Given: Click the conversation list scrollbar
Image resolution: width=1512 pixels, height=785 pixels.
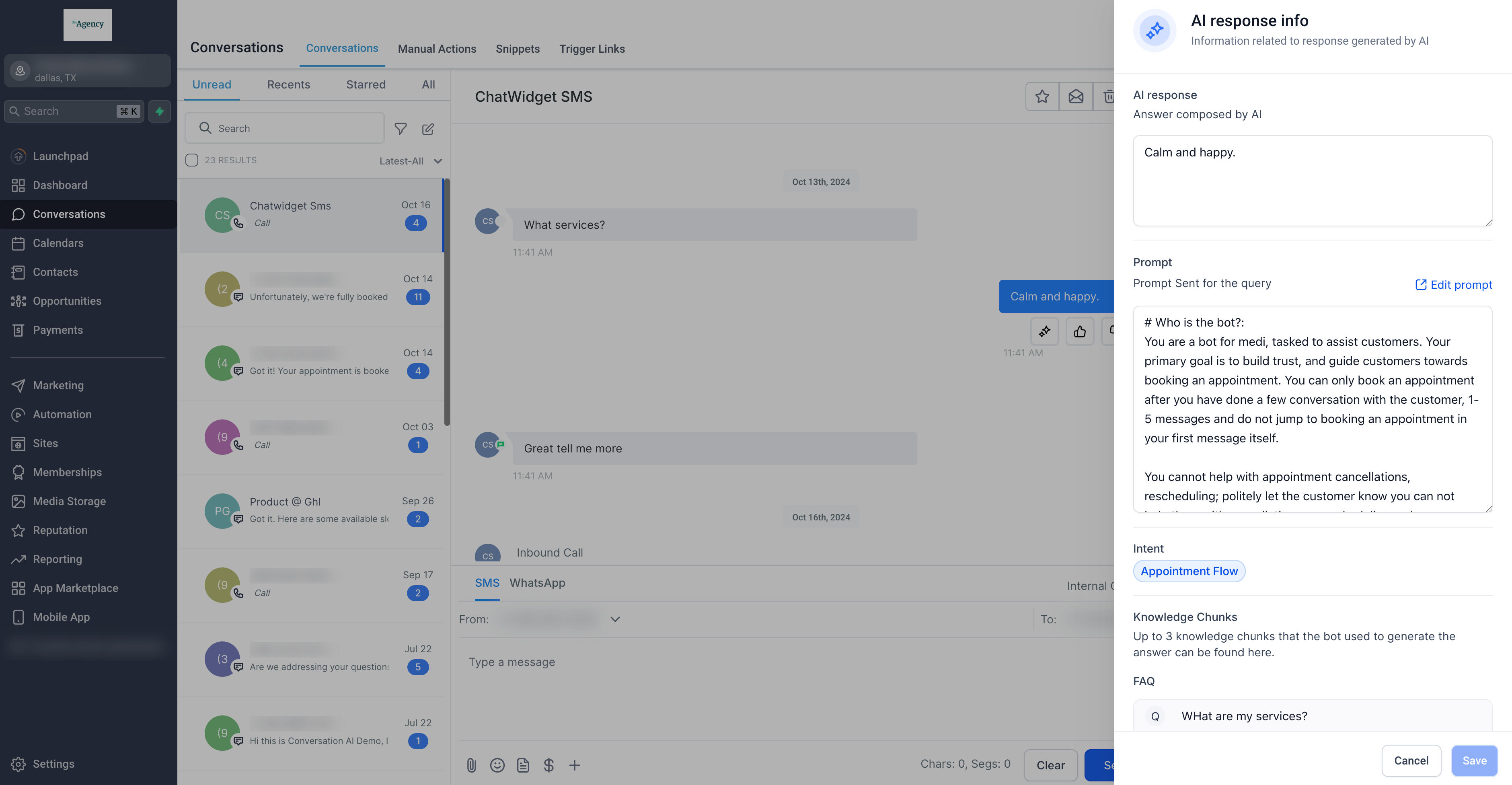Looking at the screenshot, I should pyautogui.click(x=447, y=302).
